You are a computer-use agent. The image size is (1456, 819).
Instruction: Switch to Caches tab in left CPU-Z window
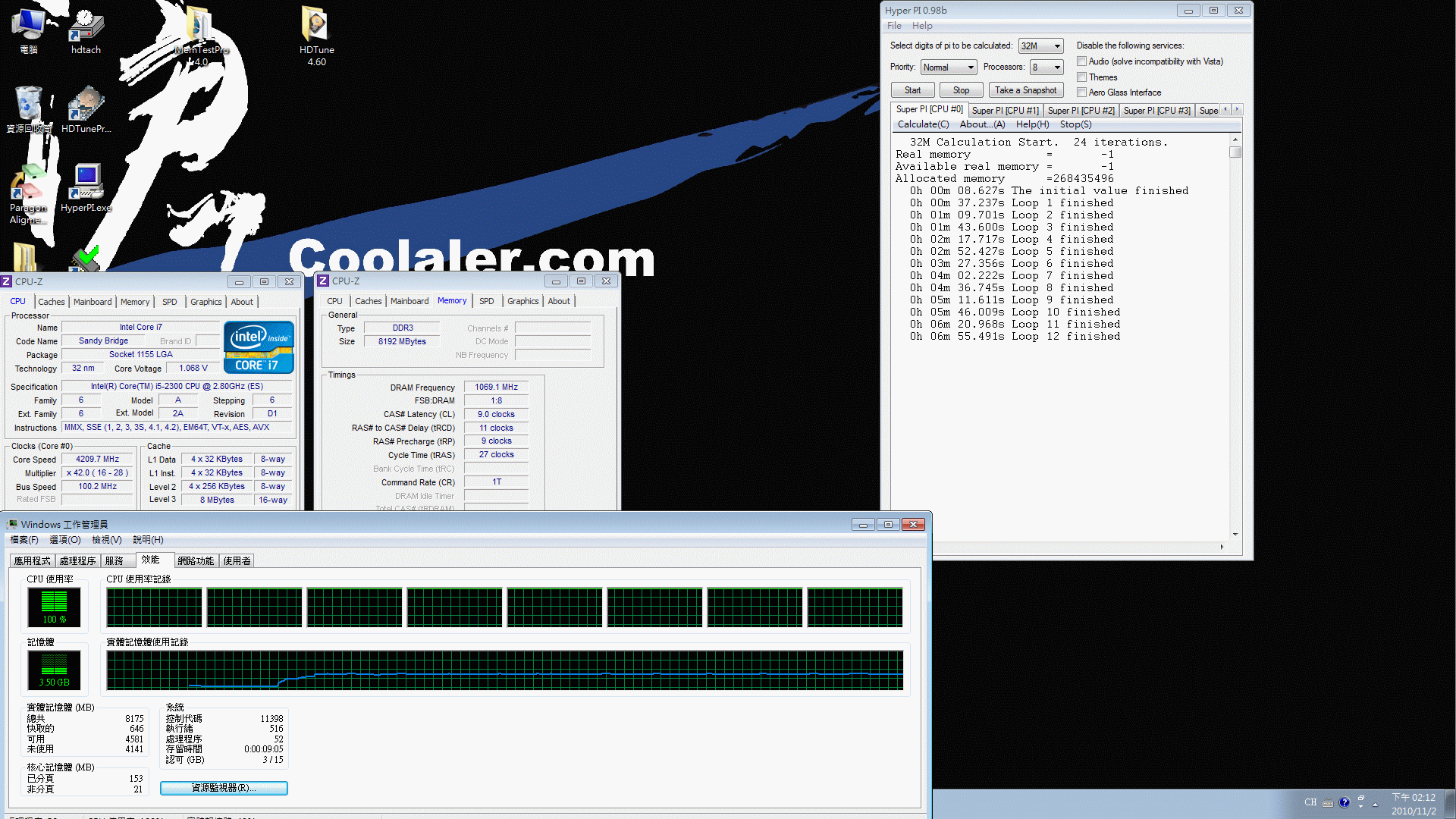tap(52, 302)
